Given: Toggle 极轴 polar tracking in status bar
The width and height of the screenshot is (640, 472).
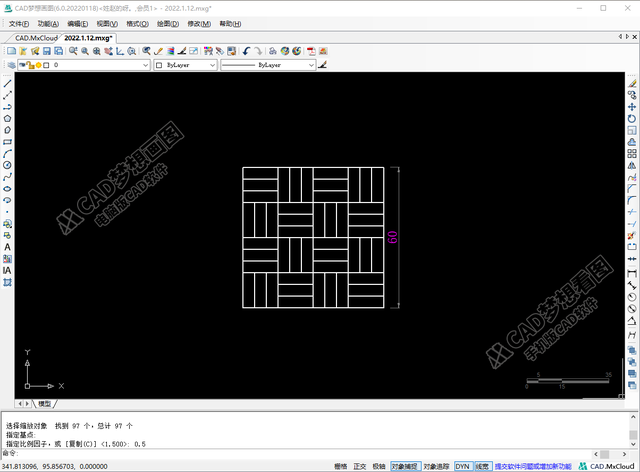Looking at the screenshot, I should [379, 466].
